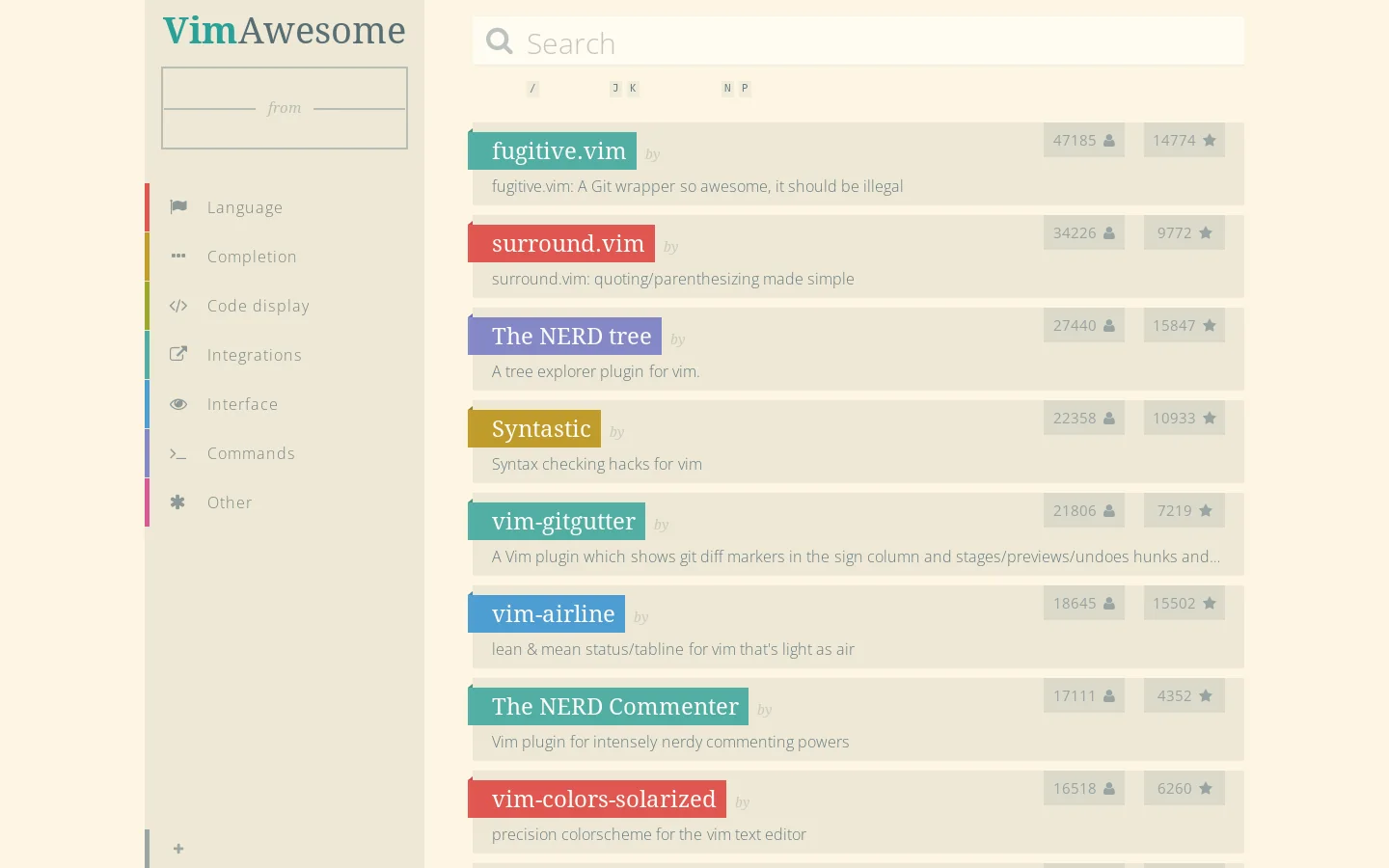Open the fugitive.vim plugin page

pyautogui.click(x=553, y=150)
